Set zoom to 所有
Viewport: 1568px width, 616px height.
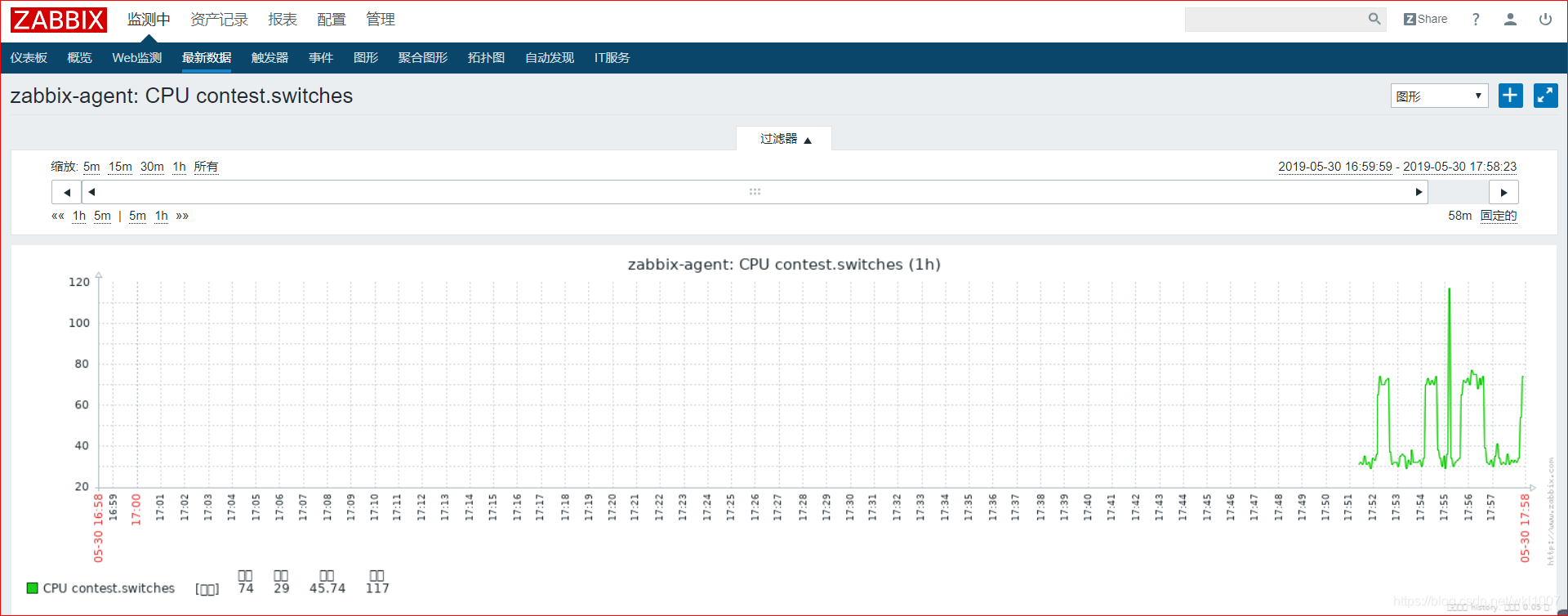[206, 167]
